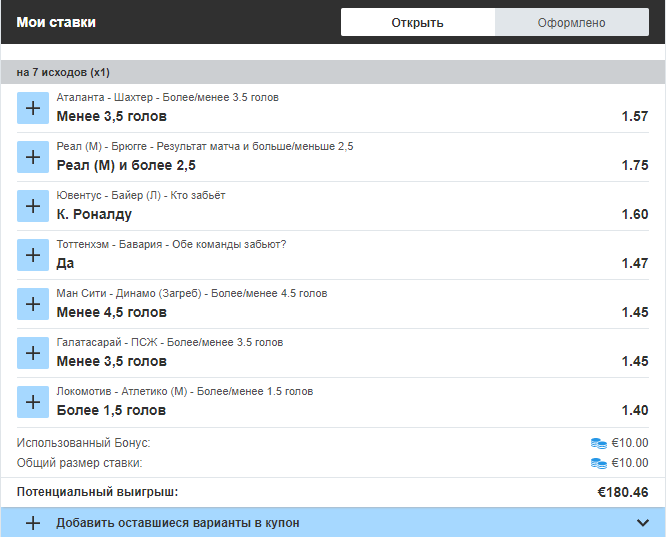Click the €180.46 potential winnings
Image resolution: width=666 pixels, height=537 pixels.
[x=623, y=492]
